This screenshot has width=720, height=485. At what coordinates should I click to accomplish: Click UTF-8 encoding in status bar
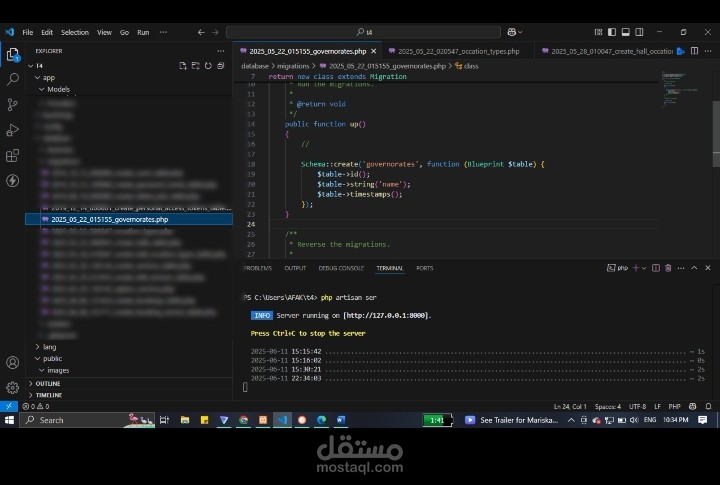637,406
